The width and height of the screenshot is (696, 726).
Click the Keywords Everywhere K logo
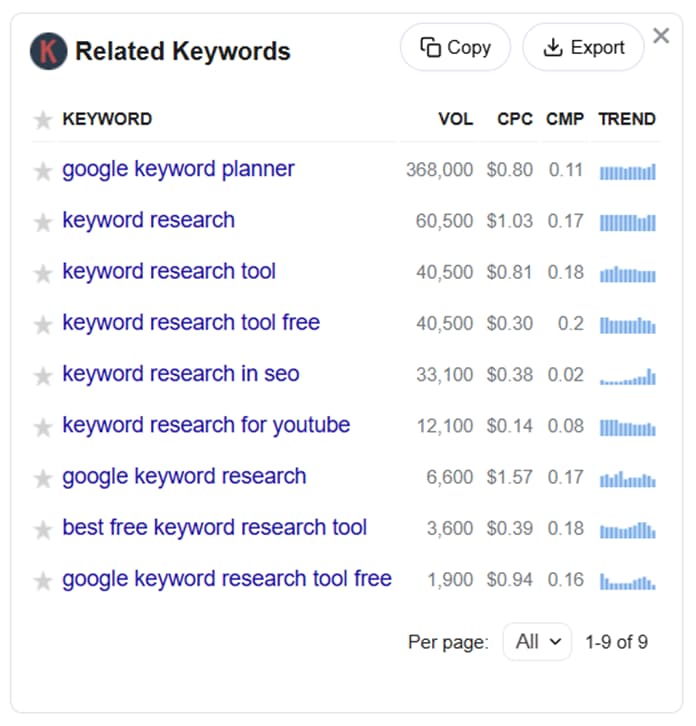[49, 51]
